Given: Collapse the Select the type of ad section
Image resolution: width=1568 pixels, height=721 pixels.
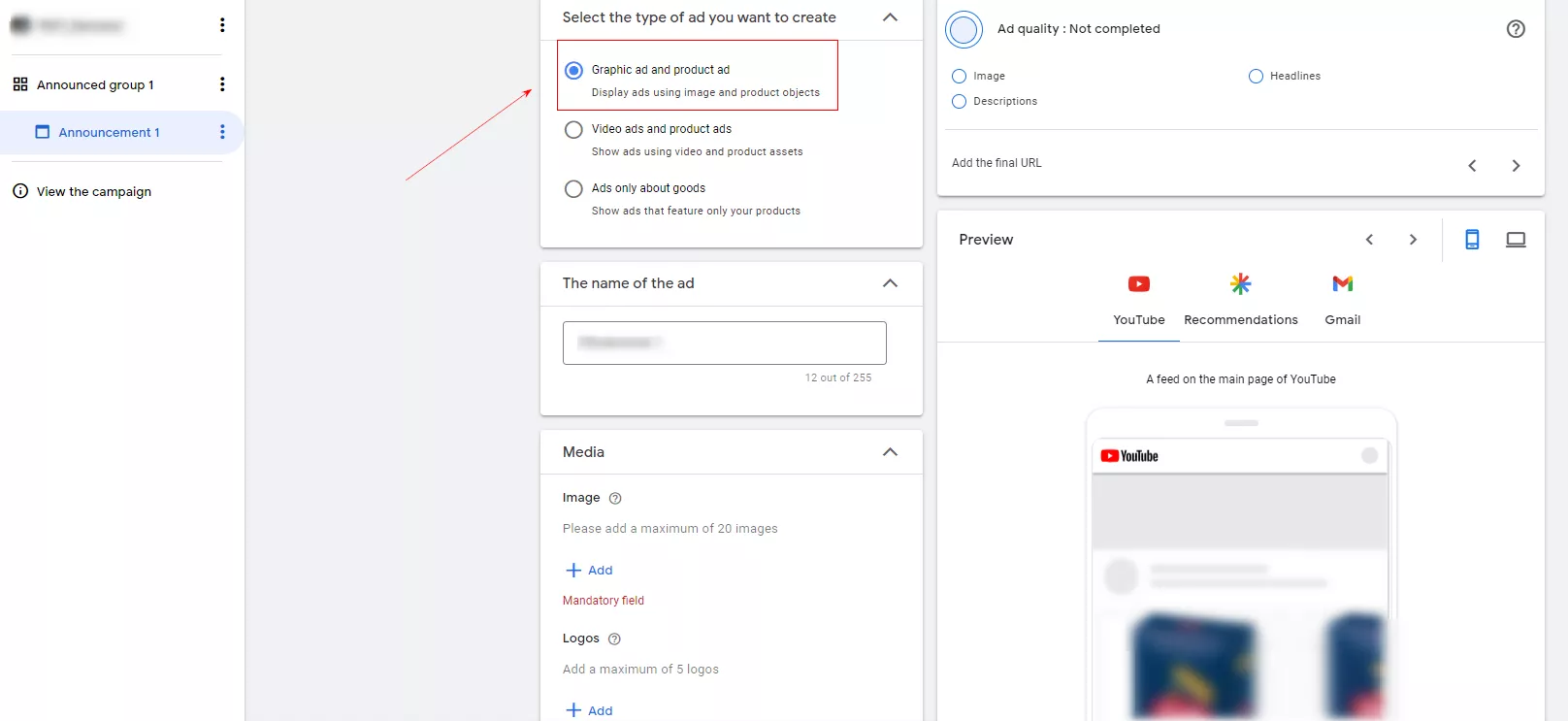Looking at the screenshot, I should coord(890,17).
